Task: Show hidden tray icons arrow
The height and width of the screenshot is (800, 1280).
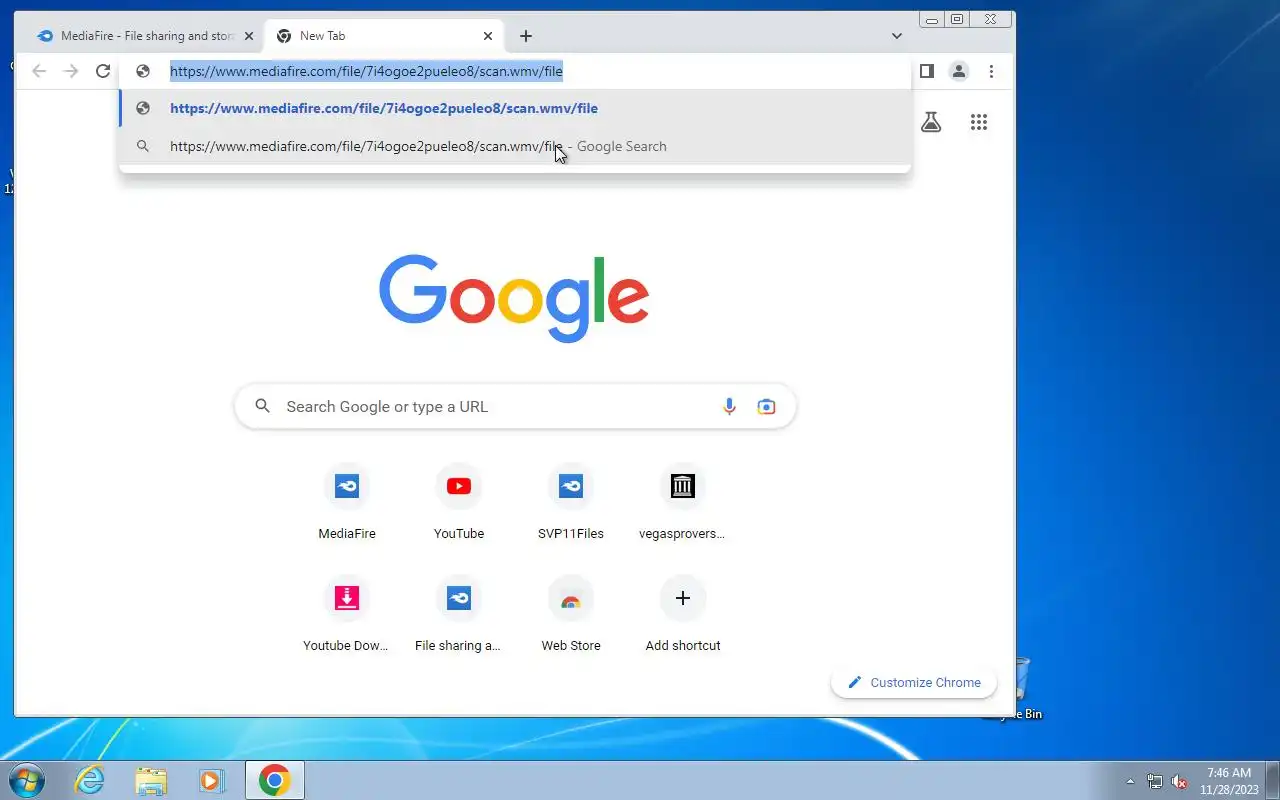Action: [1131, 781]
